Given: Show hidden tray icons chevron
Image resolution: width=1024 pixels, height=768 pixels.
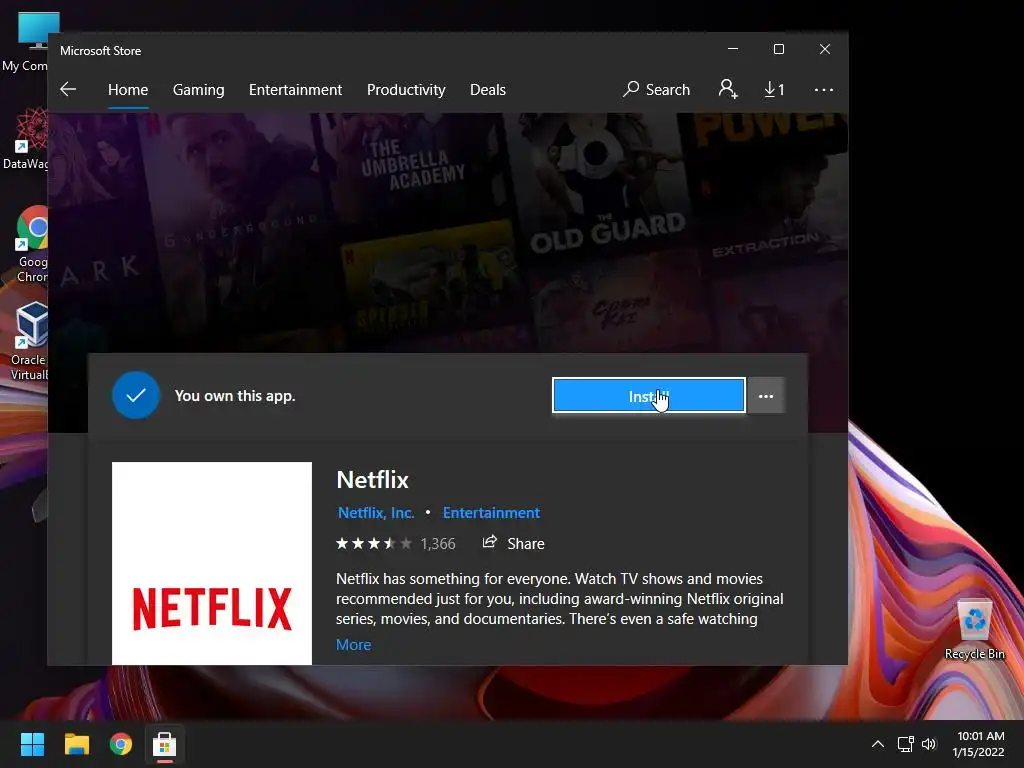Looking at the screenshot, I should (878, 744).
